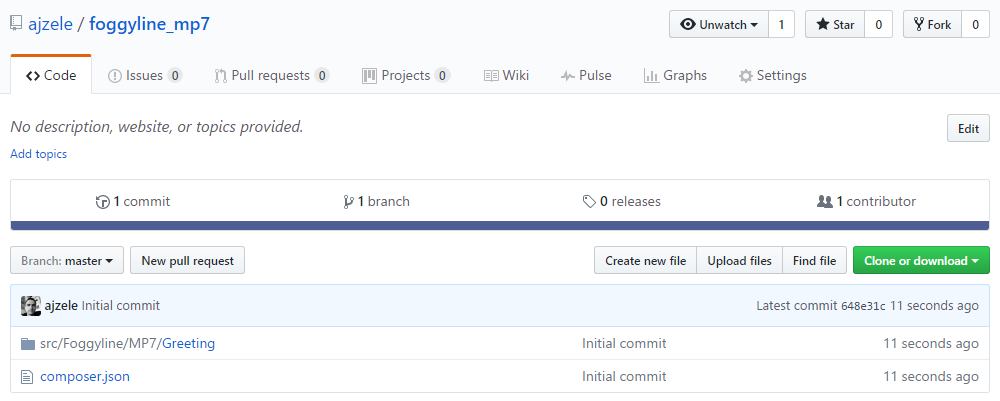Click the file icon beside composer.json
Screen dimensions: 1000x401
[27, 377]
